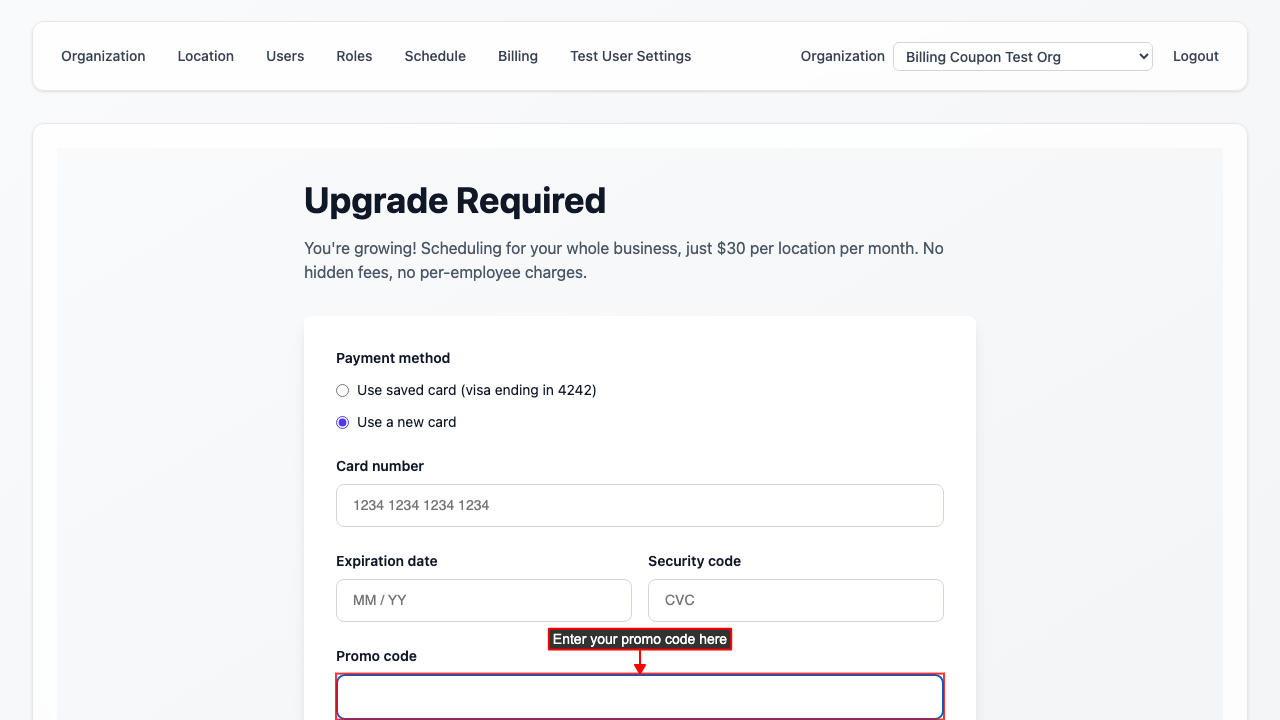Image resolution: width=1280 pixels, height=720 pixels.
Task: Go to the Location page
Action: coord(205,56)
